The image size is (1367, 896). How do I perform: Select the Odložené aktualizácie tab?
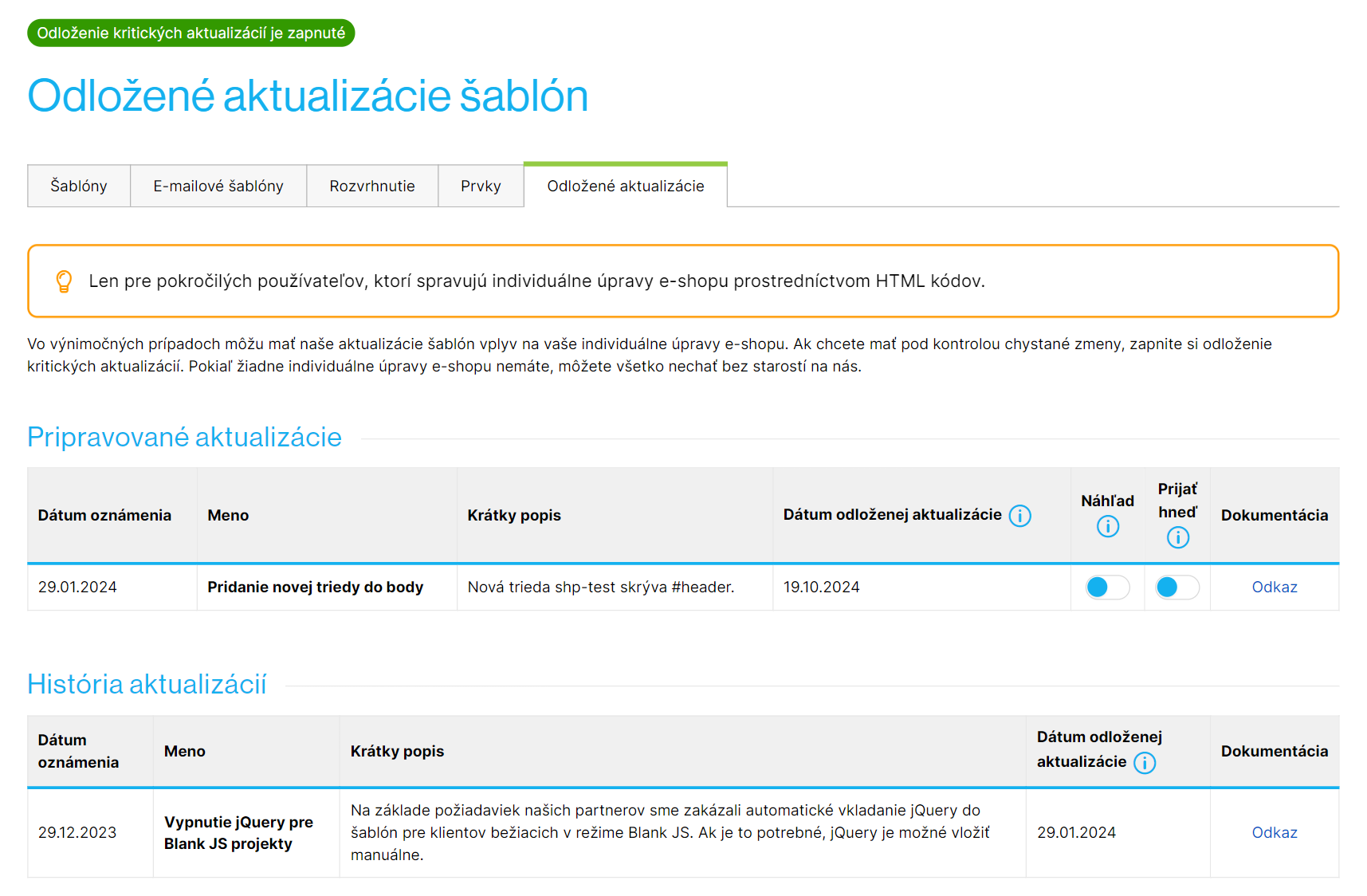coord(626,186)
